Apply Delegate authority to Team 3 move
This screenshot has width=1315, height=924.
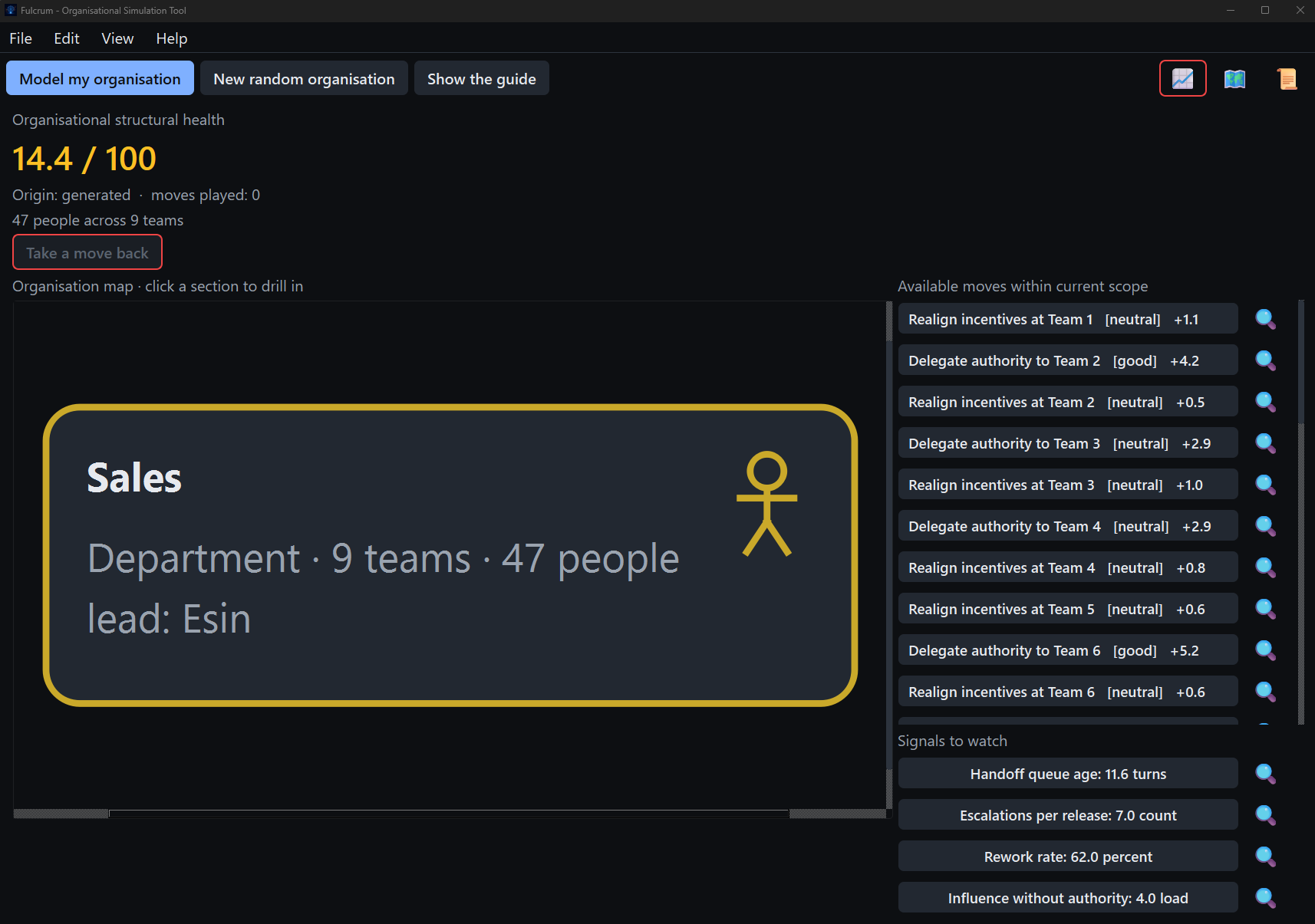pyautogui.click(x=1068, y=443)
